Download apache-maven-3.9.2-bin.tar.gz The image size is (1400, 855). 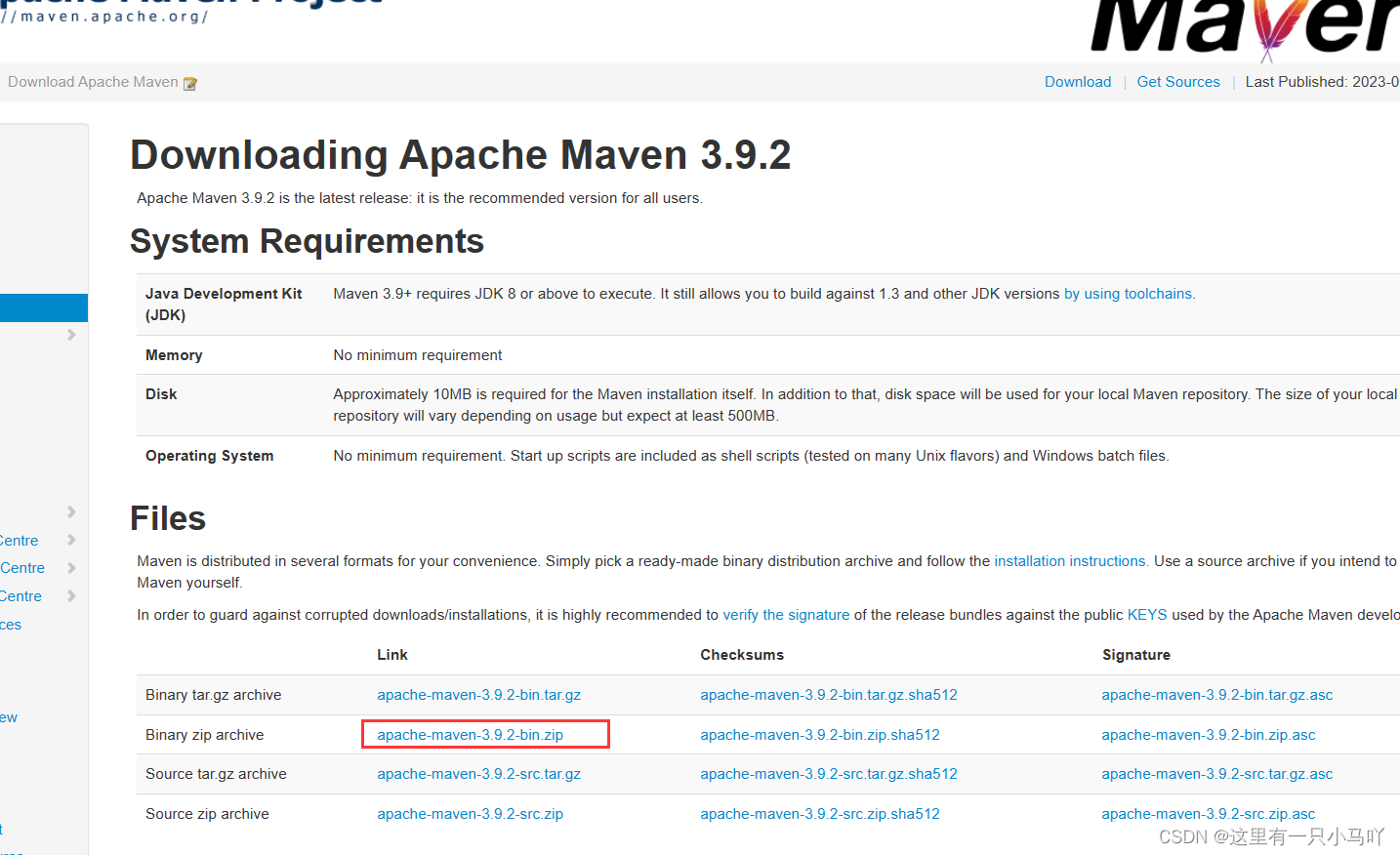478,695
